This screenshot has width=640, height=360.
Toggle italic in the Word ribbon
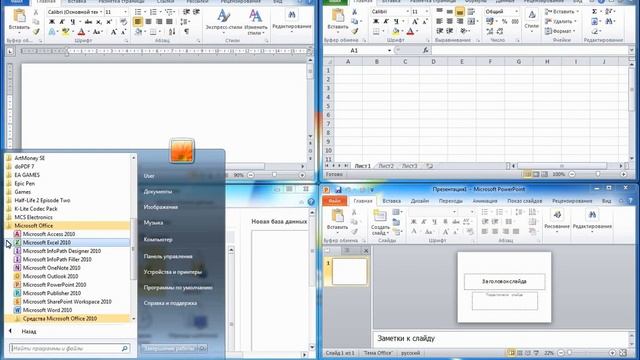tap(62, 22)
